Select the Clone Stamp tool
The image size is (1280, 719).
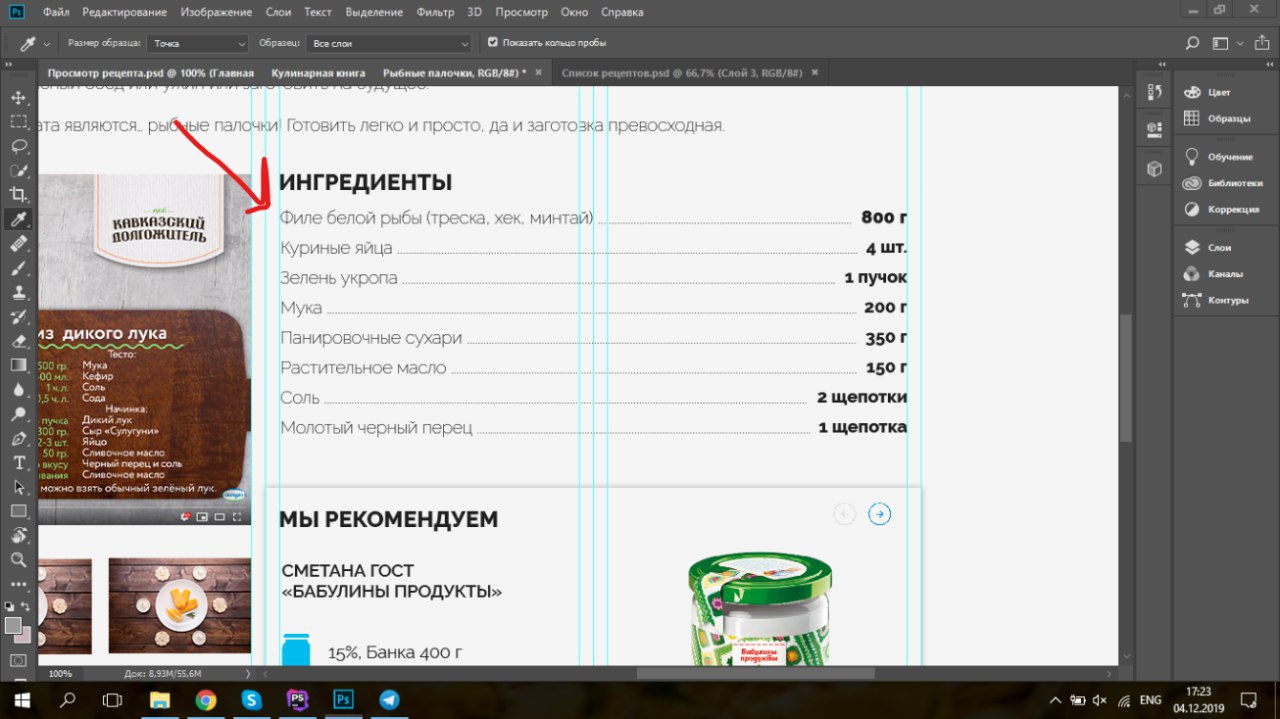point(18,292)
